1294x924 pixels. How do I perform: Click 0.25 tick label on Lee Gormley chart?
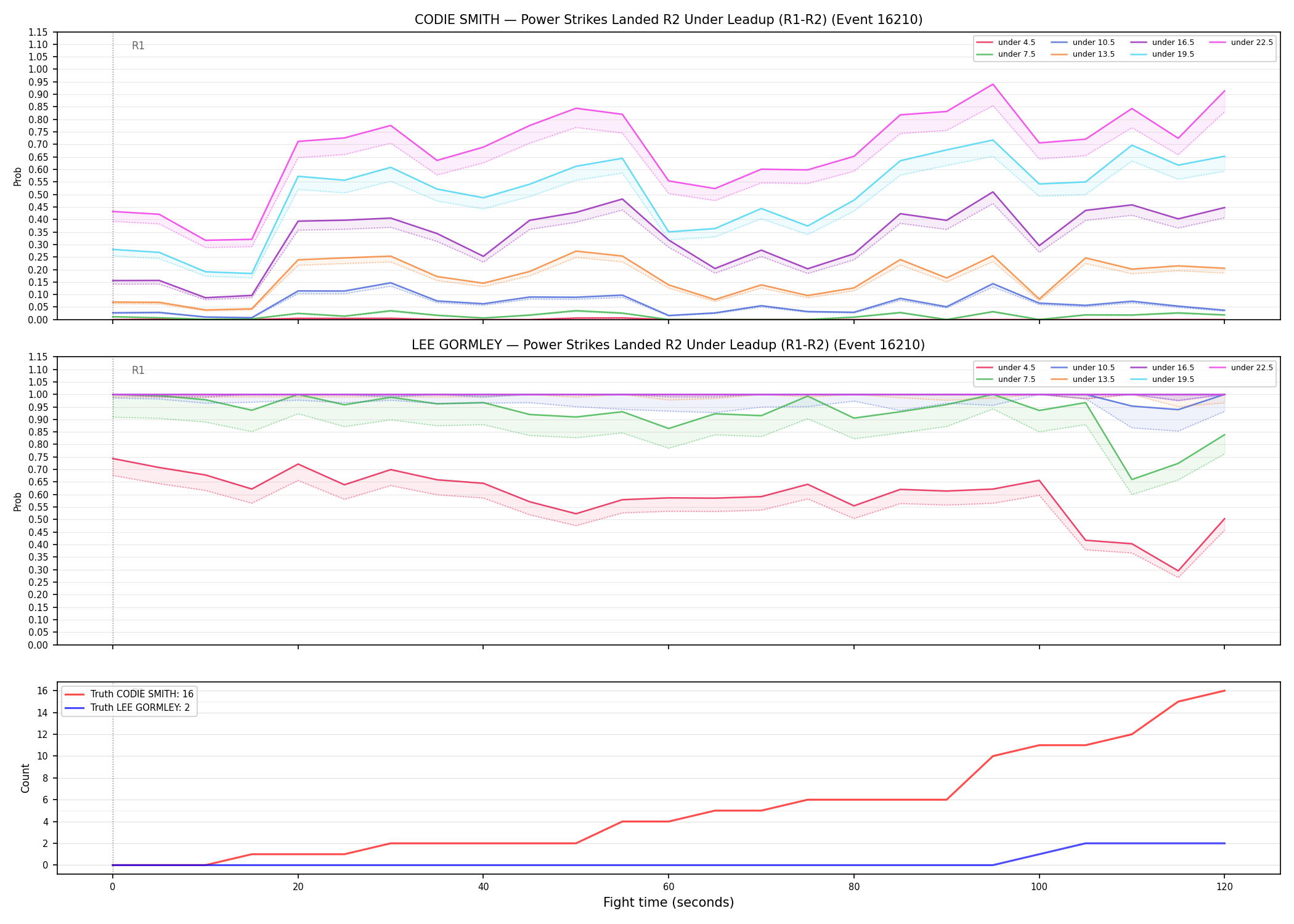(38, 582)
